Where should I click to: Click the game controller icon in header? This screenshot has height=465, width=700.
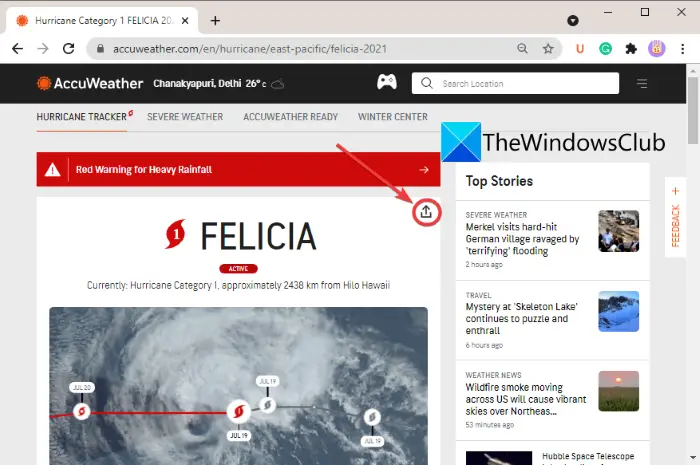387,82
